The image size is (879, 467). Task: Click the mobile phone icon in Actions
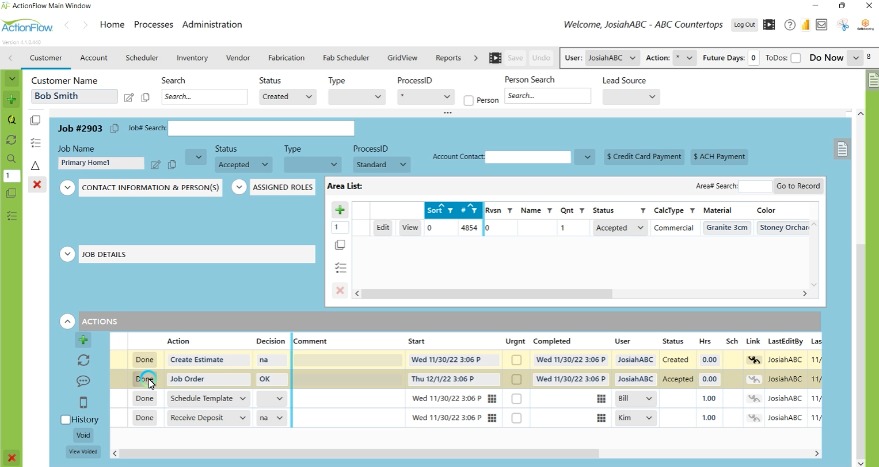click(84, 402)
